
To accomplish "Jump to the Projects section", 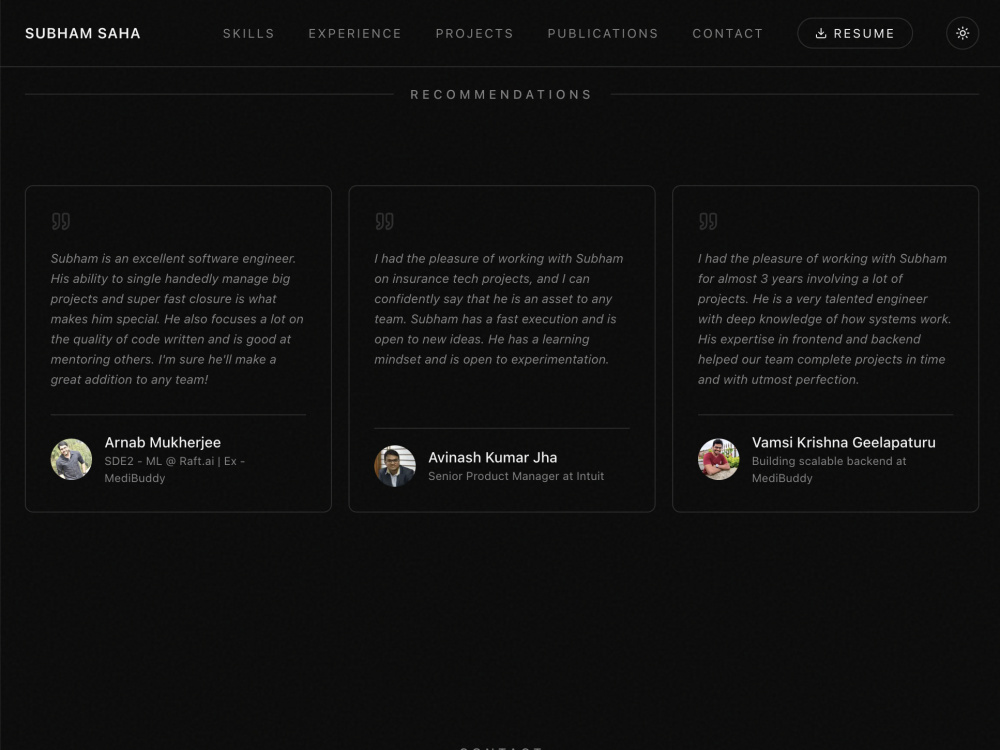I will [474, 34].
